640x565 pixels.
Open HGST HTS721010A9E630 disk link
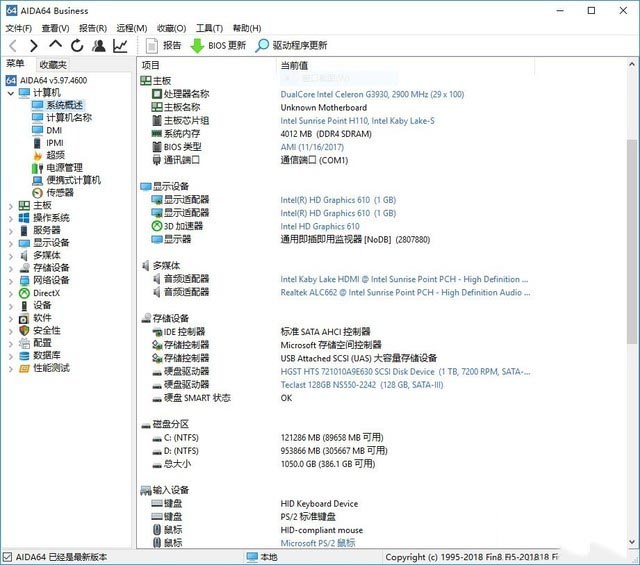(405, 372)
